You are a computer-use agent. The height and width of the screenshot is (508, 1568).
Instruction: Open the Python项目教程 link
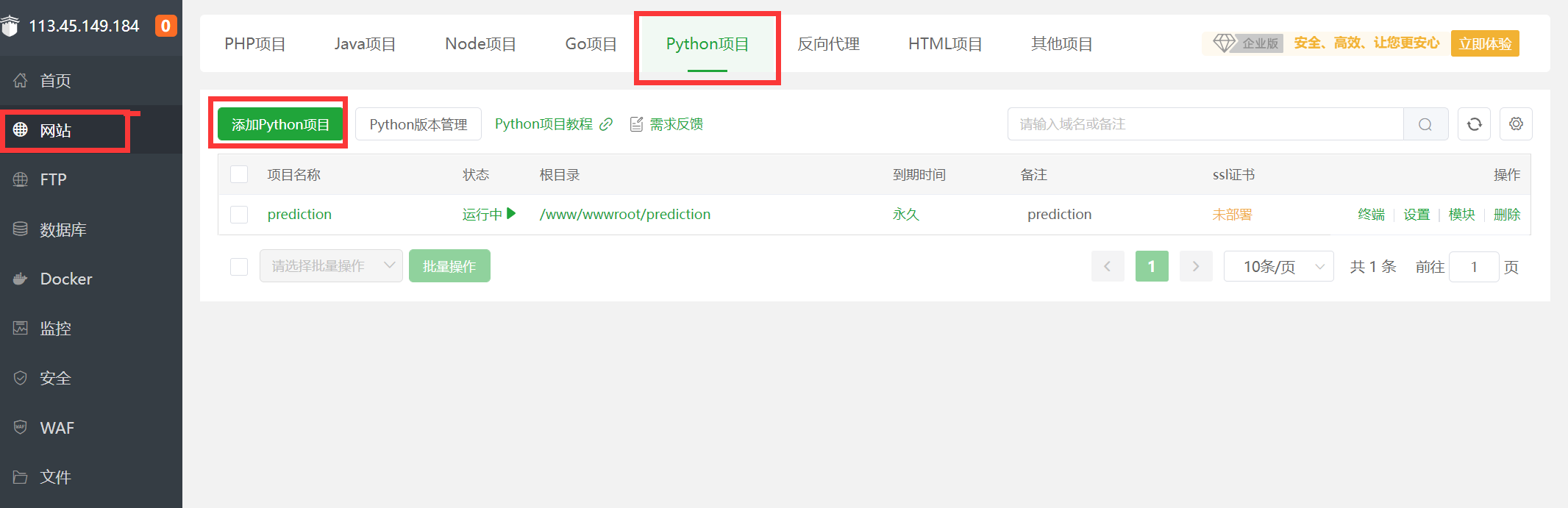(544, 124)
